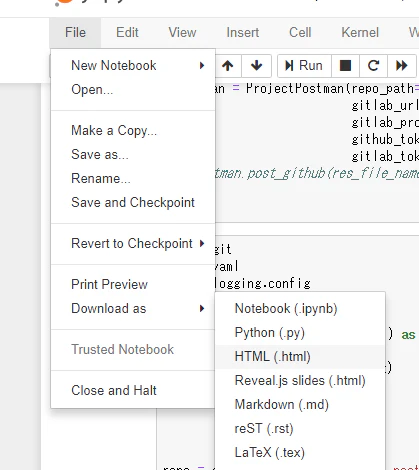This screenshot has height=470, width=419.
Task: Open the Edit menu
Action: pos(127,33)
